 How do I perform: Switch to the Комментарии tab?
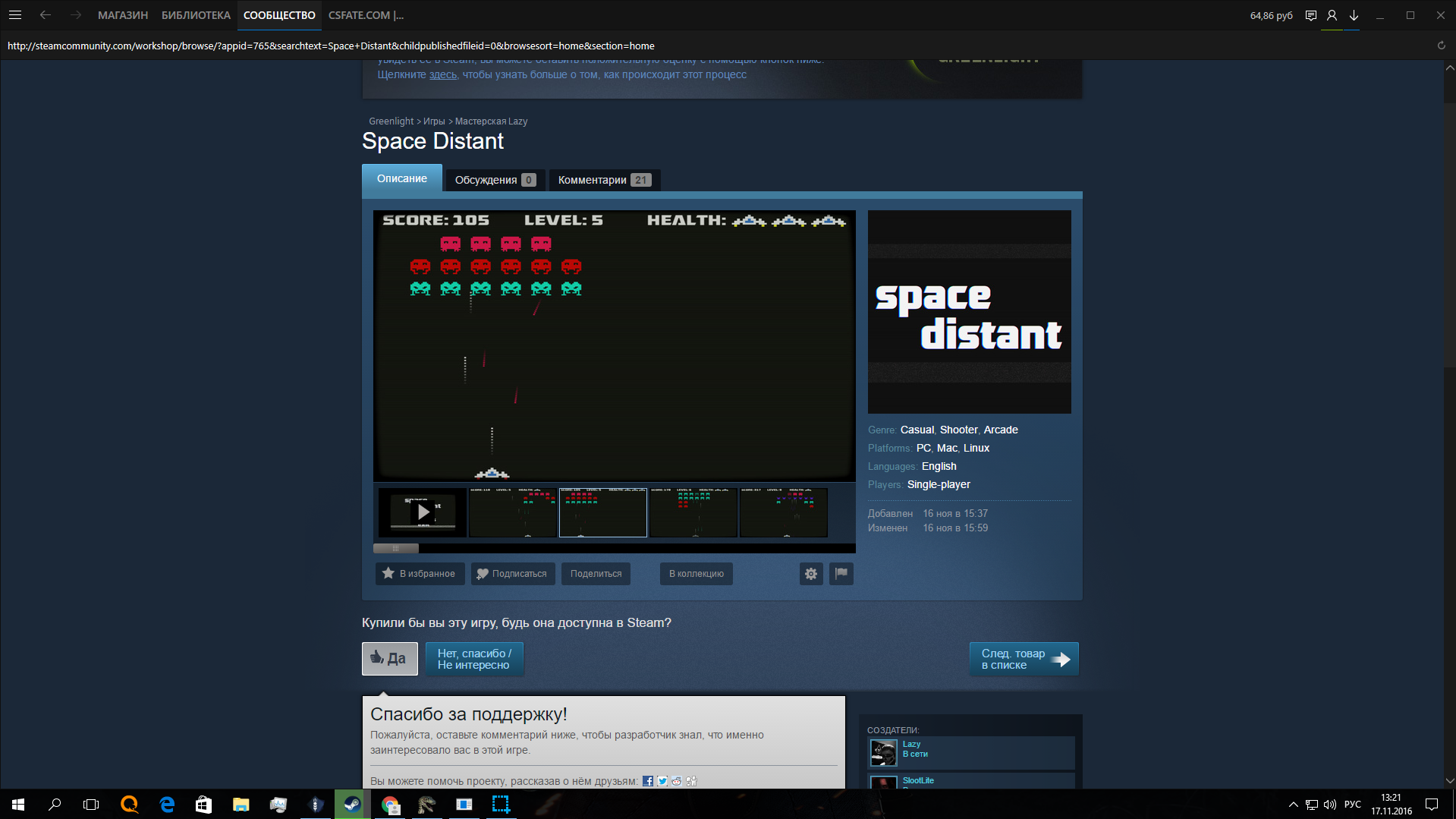[605, 180]
